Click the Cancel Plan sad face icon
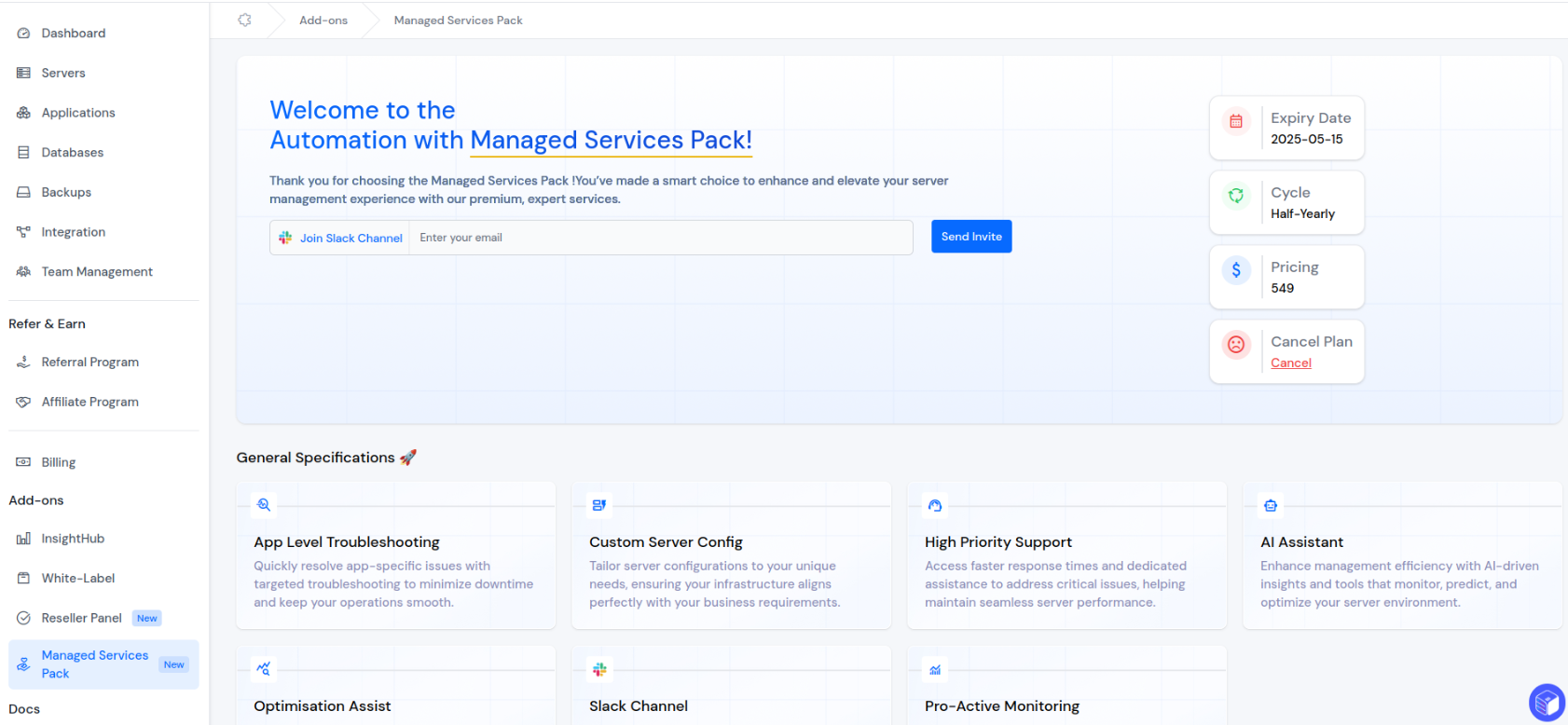1568x725 pixels. [x=1236, y=345]
